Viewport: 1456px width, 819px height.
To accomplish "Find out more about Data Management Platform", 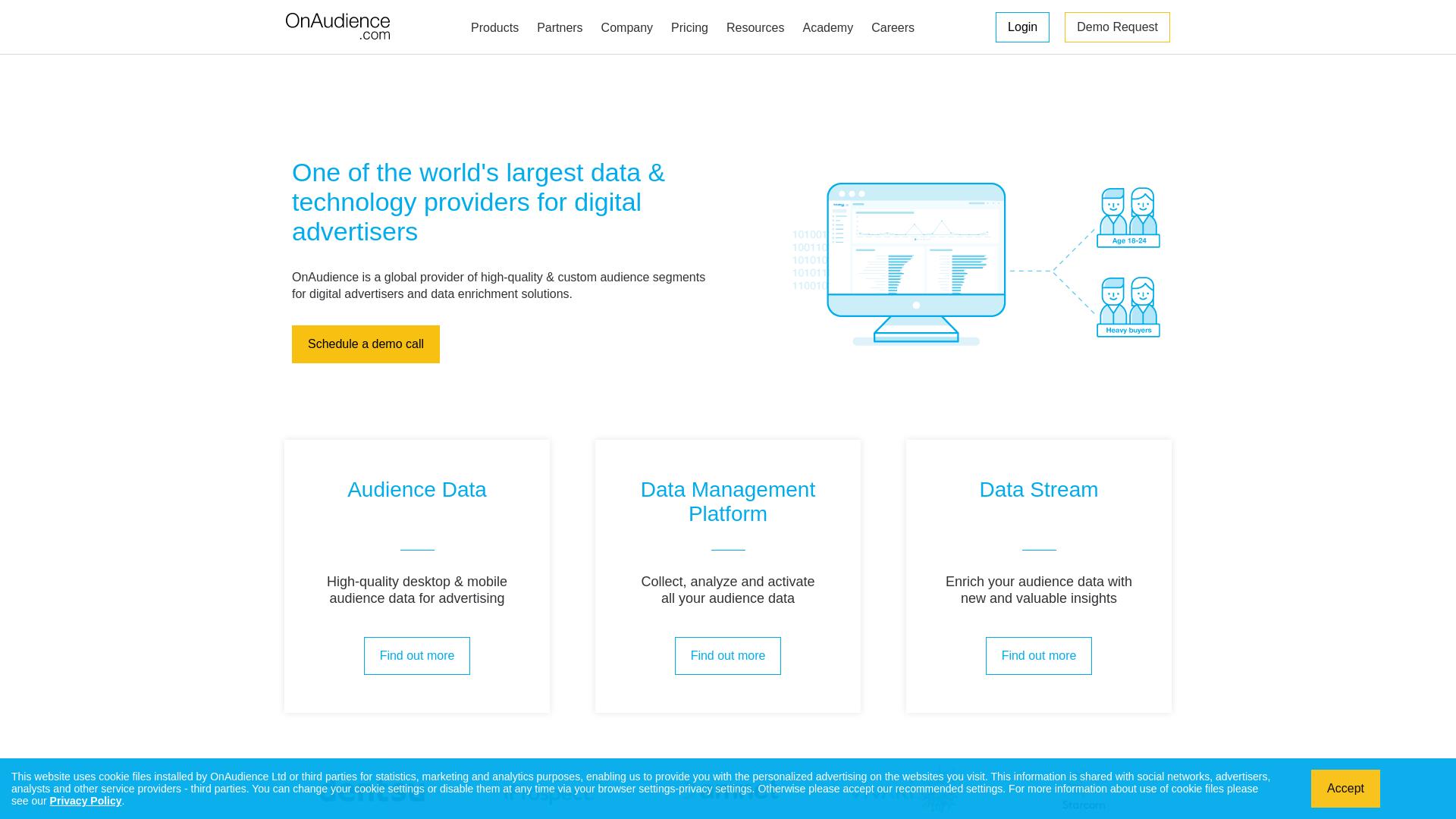I will click(x=728, y=656).
